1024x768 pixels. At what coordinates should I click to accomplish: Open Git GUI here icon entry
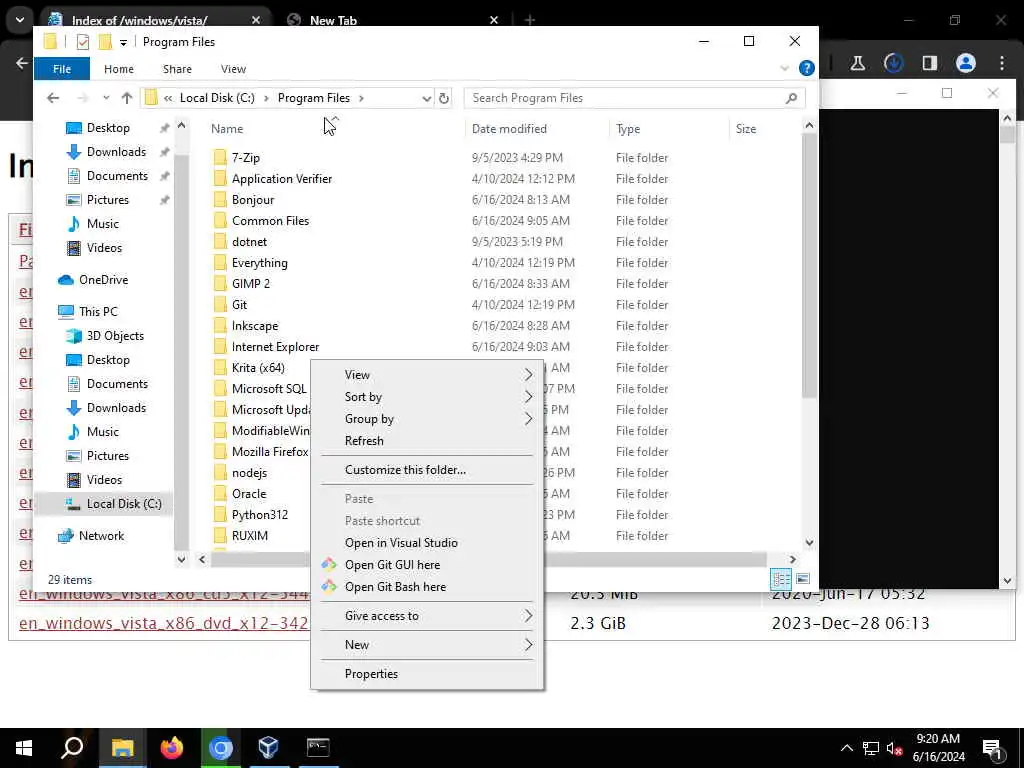coord(328,564)
